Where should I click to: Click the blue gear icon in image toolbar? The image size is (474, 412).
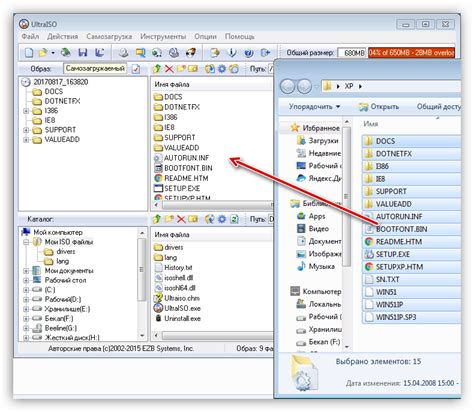[x=222, y=69]
